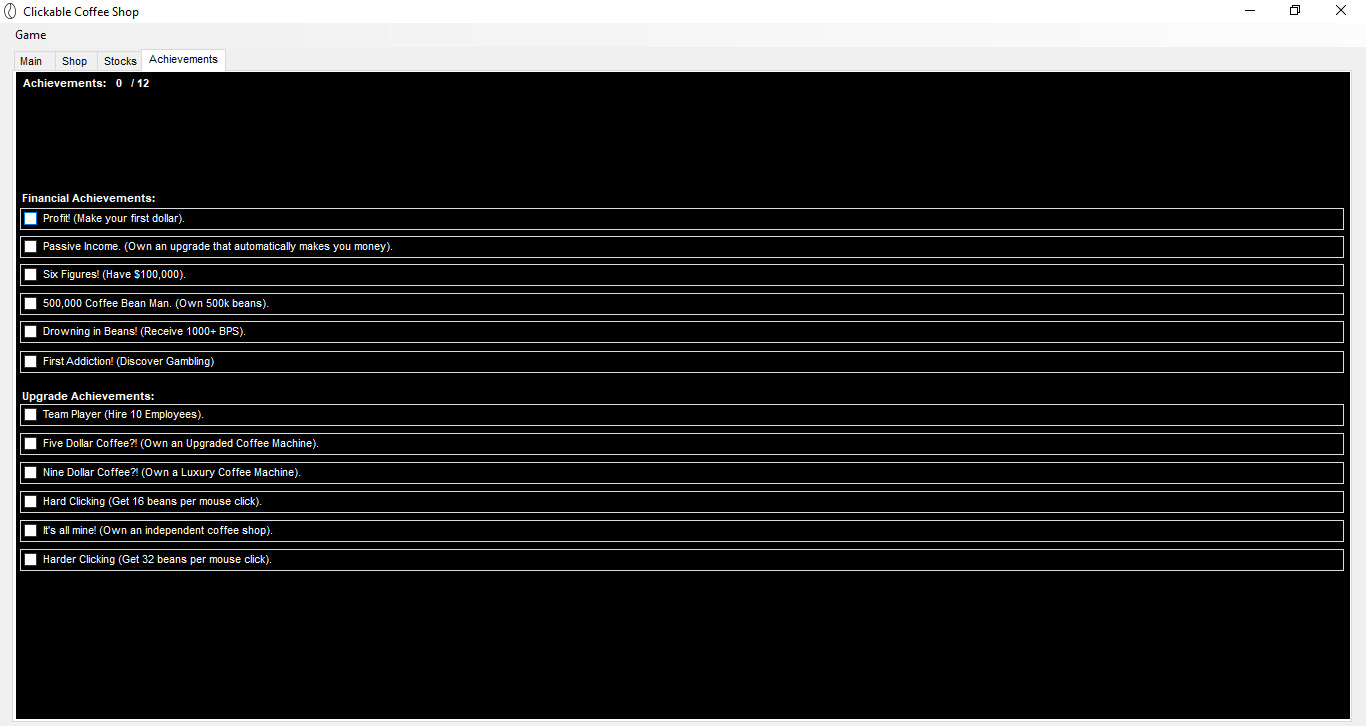Viewport: 1366px width, 726px height.
Task: Open the Game menu
Action: [30, 35]
